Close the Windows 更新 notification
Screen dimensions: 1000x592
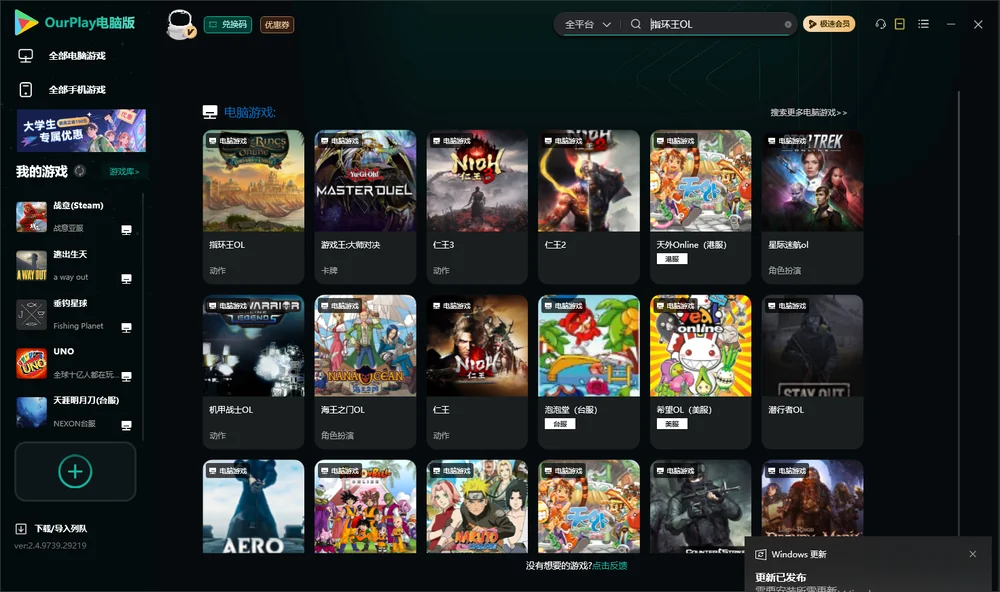pyautogui.click(x=973, y=554)
